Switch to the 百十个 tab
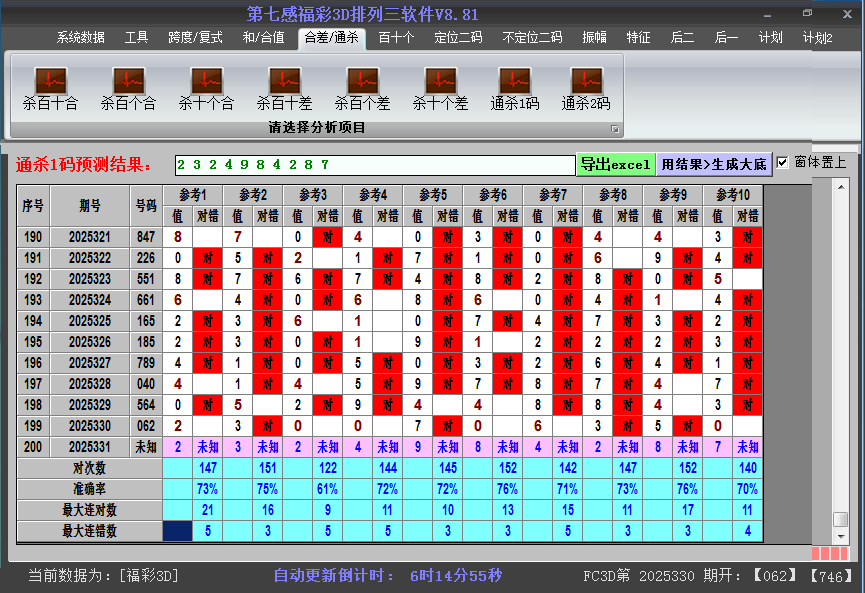The image size is (865, 593). (396, 38)
